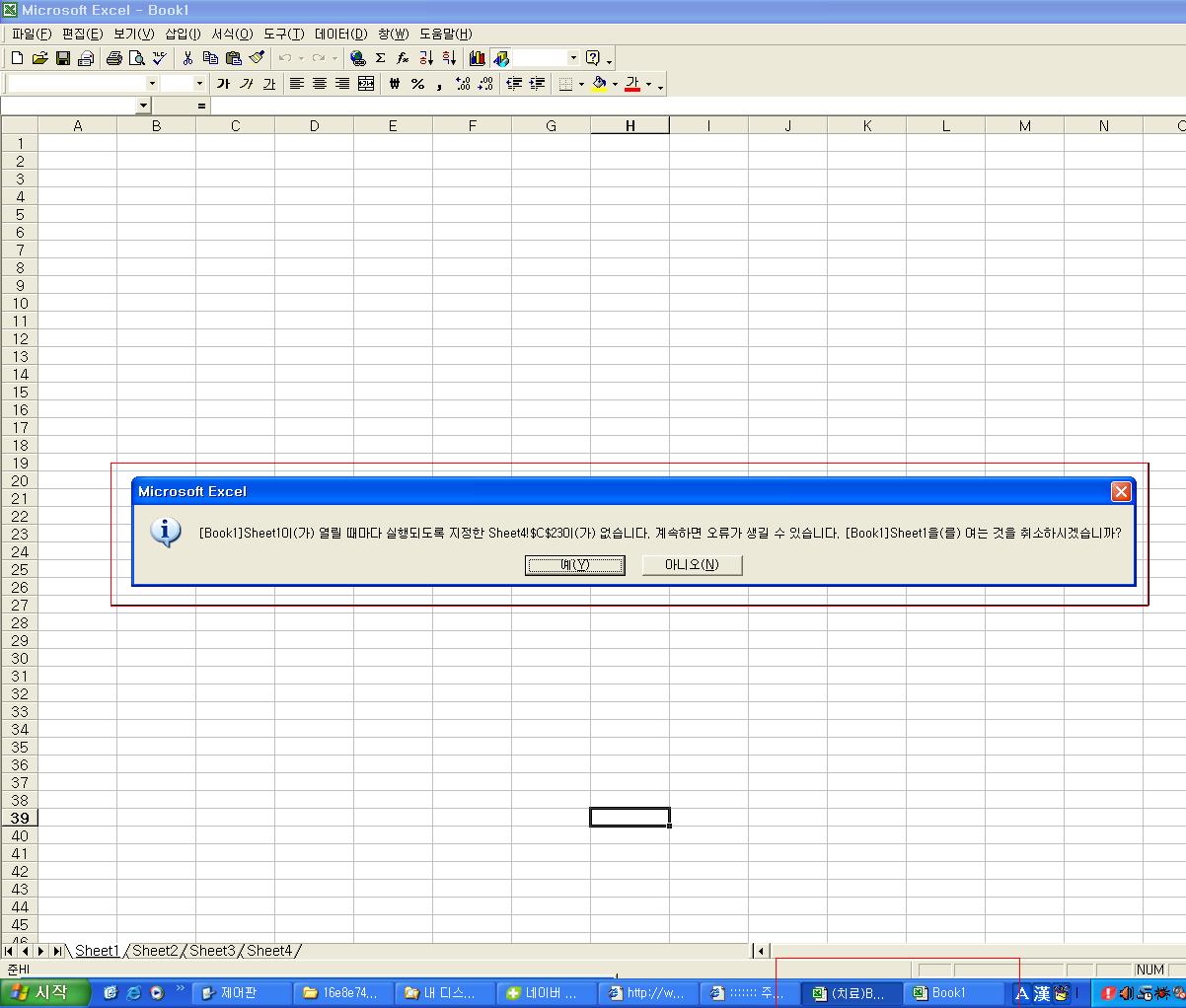Switch to the Sheet2 tab
The image size is (1186, 1008).
pyautogui.click(x=156, y=951)
